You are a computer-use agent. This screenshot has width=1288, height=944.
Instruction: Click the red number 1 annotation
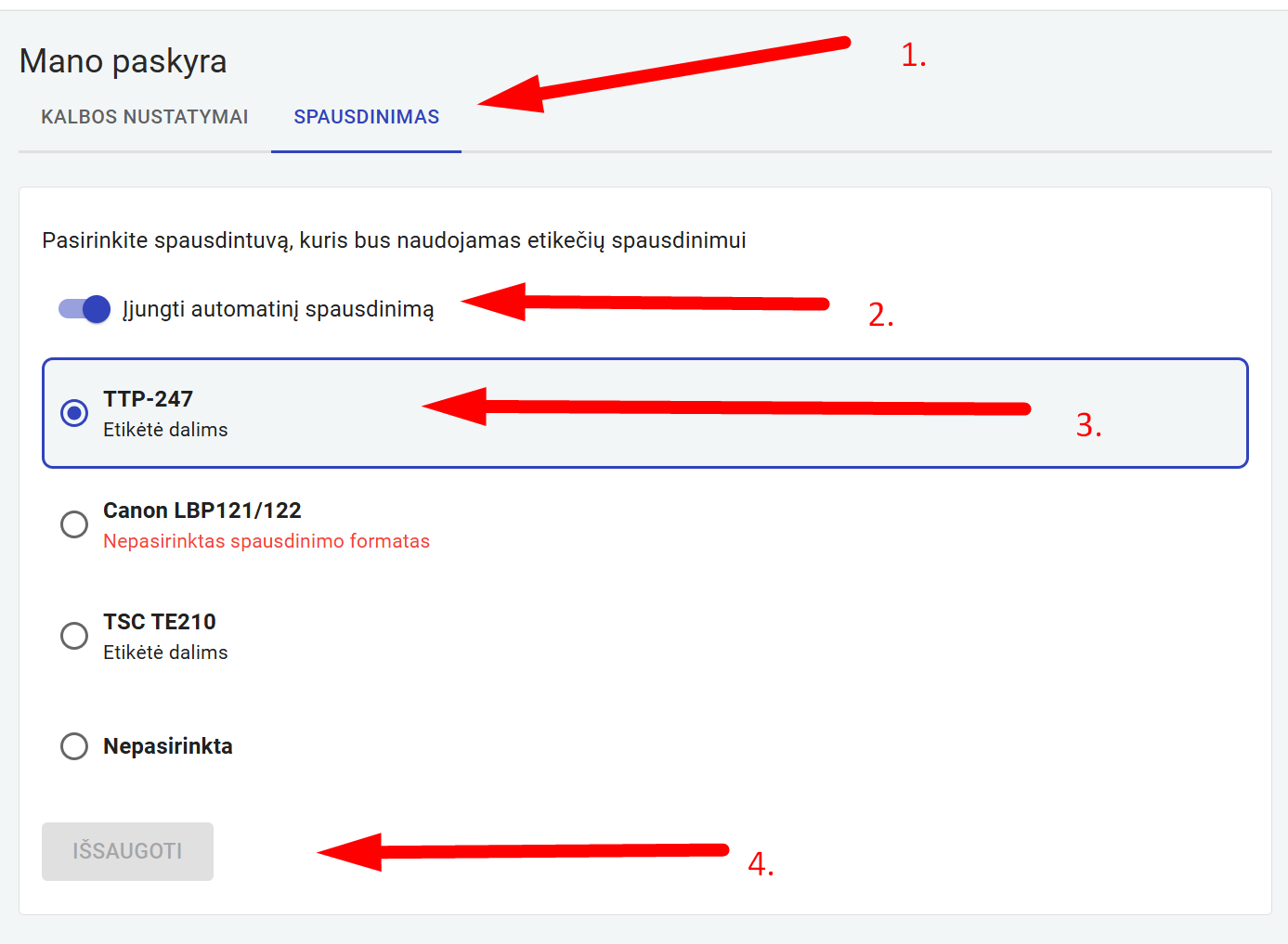(x=914, y=56)
